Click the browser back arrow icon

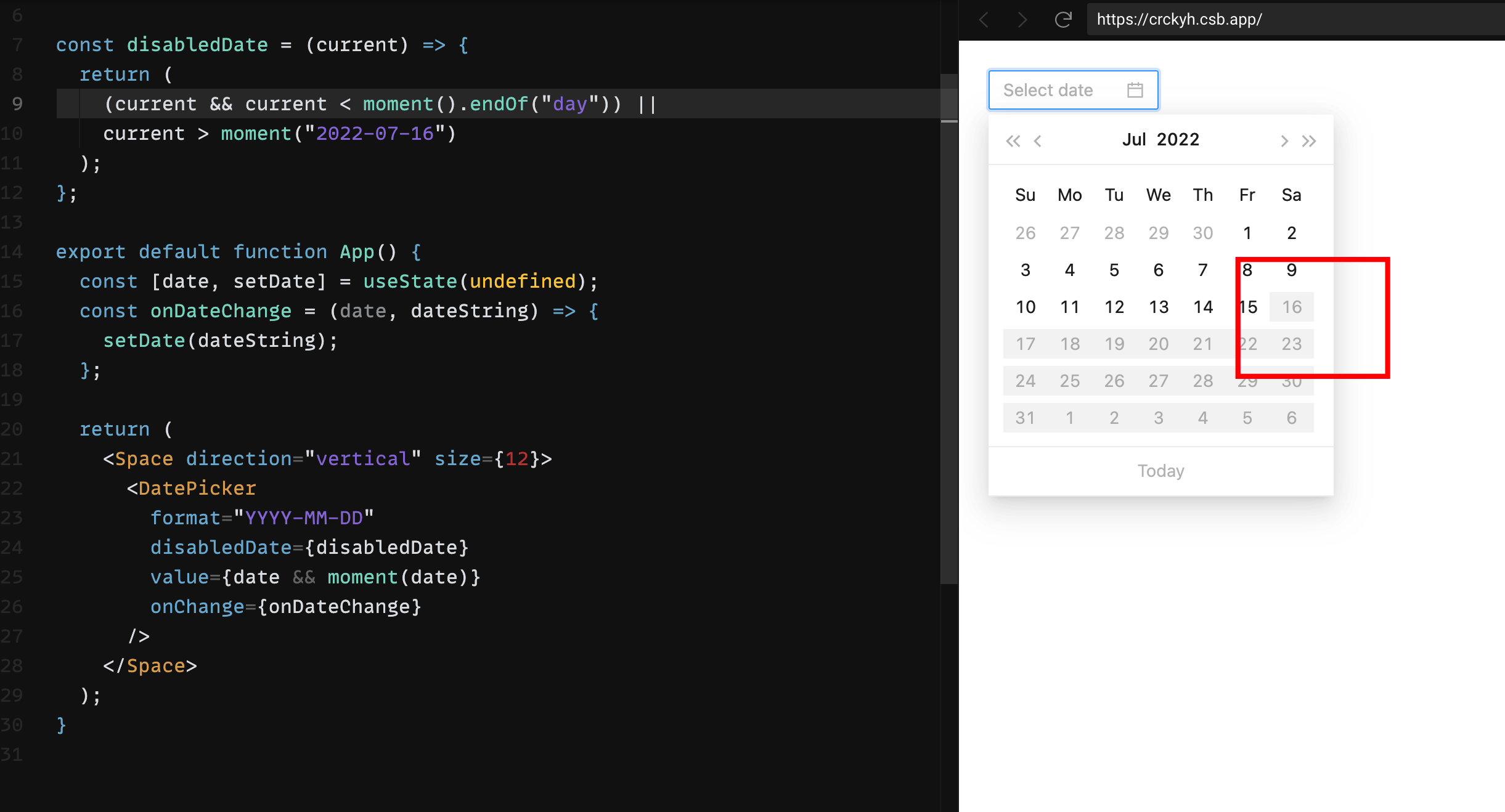(x=984, y=19)
